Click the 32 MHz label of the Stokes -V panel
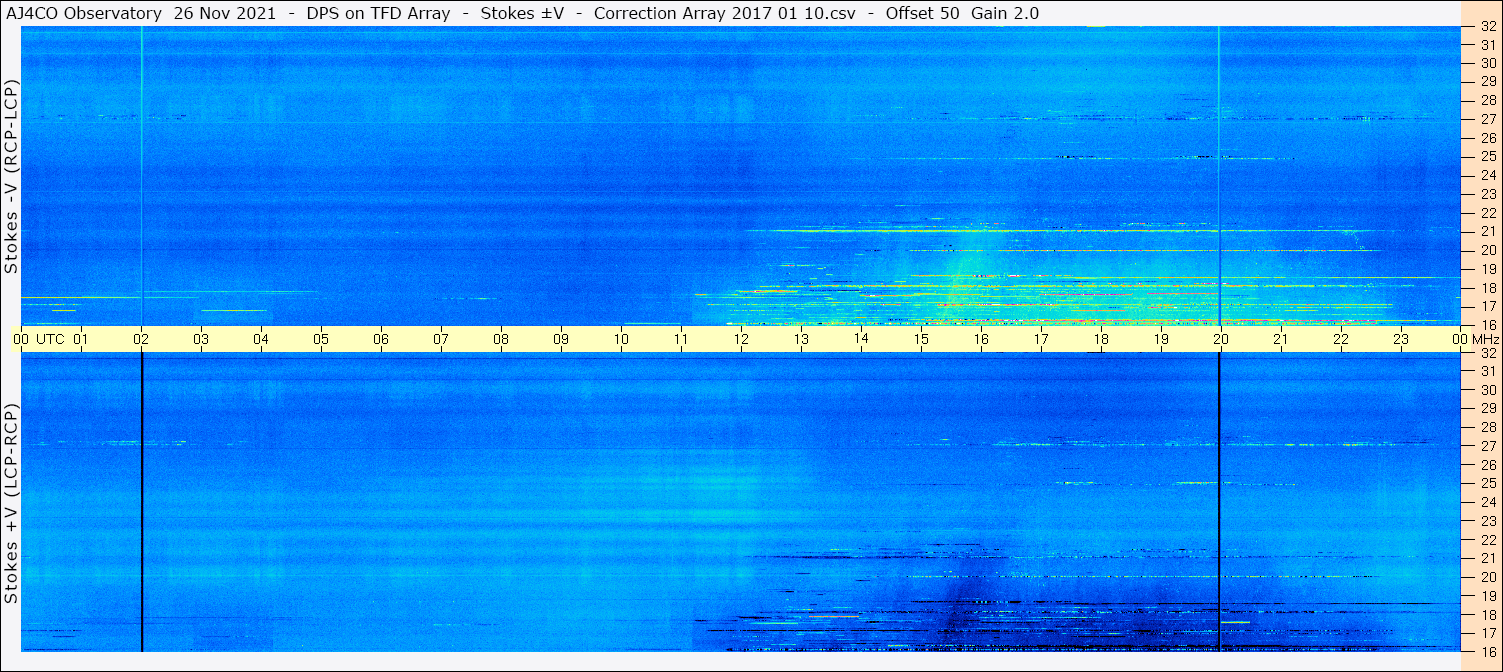Screen dimensions: 1503x672 coord(1487,27)
